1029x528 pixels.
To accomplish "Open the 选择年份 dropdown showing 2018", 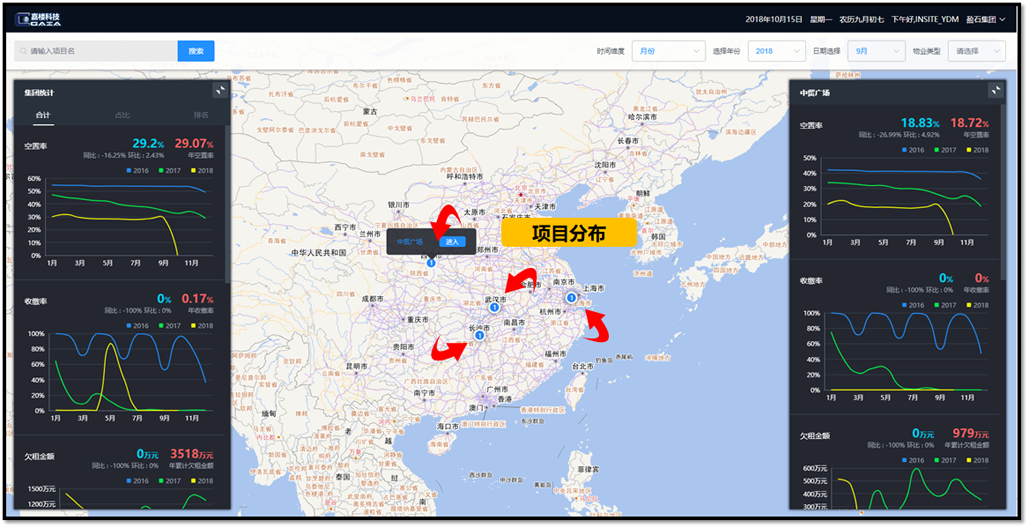I will tap(778, 51).
